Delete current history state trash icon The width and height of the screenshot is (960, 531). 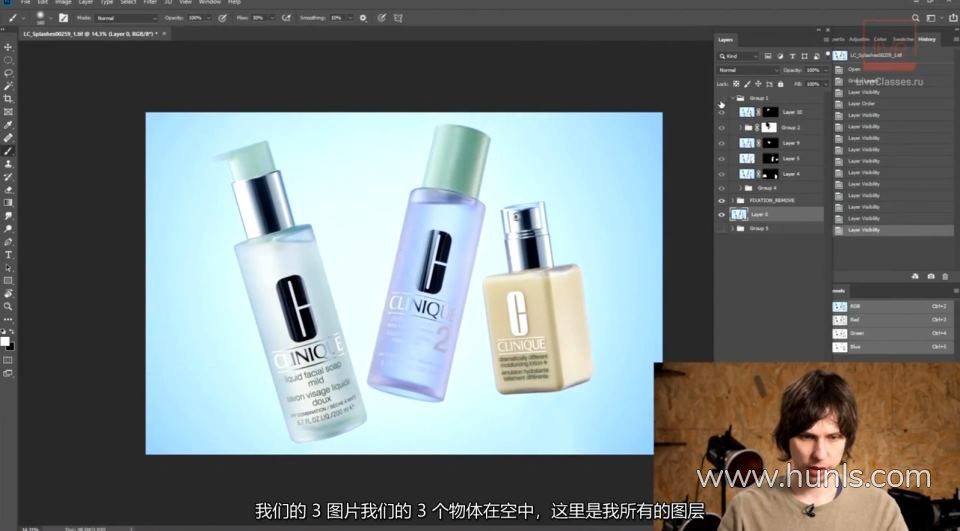coord(945,277)
